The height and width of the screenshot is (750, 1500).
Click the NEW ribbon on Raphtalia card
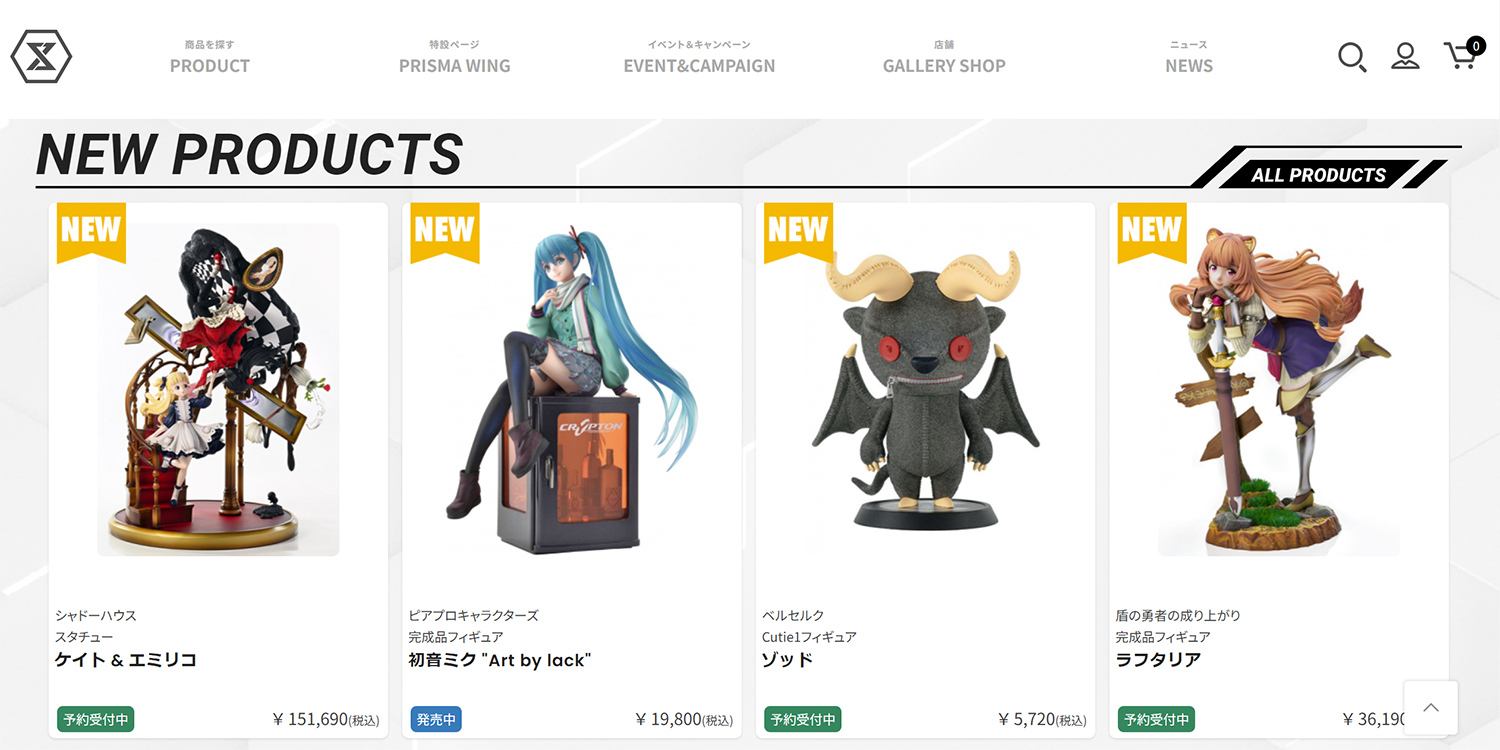[1152, 232]
